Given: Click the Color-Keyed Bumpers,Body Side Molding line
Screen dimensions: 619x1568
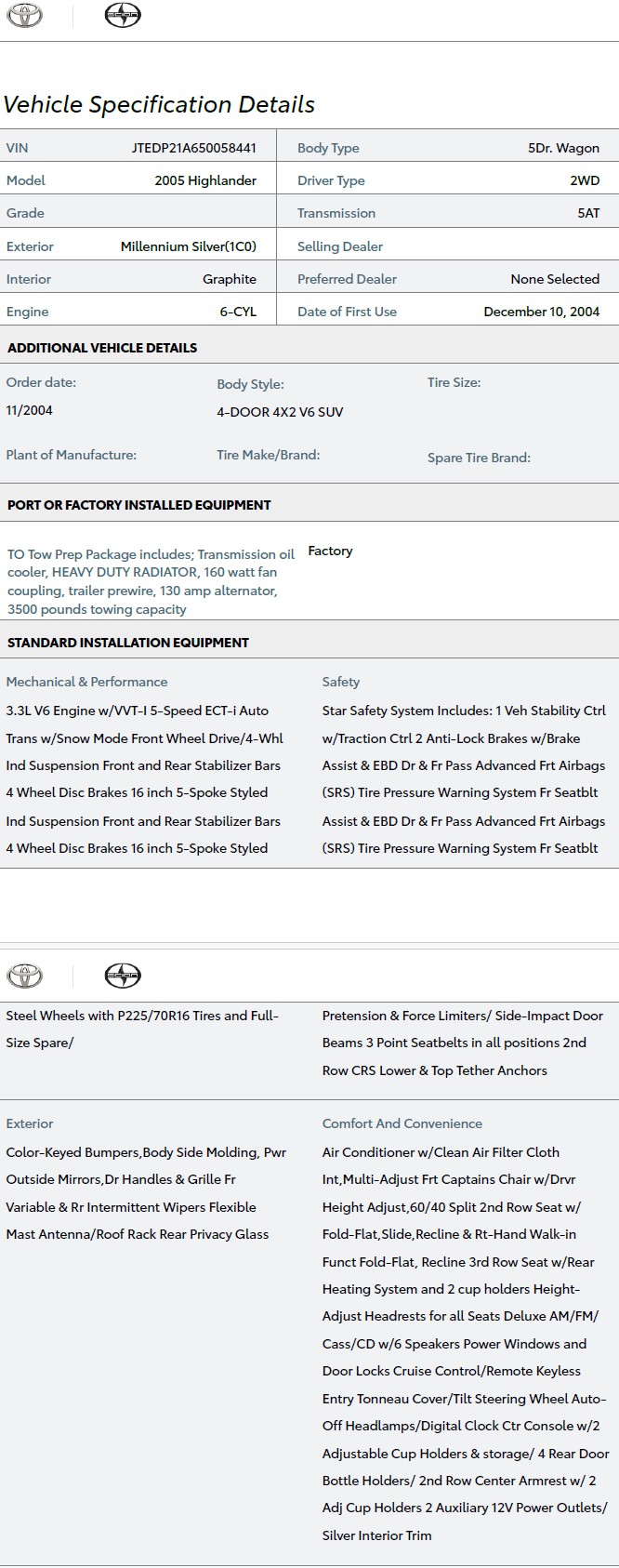Looking at the screenshot, I should [146, 1152].
